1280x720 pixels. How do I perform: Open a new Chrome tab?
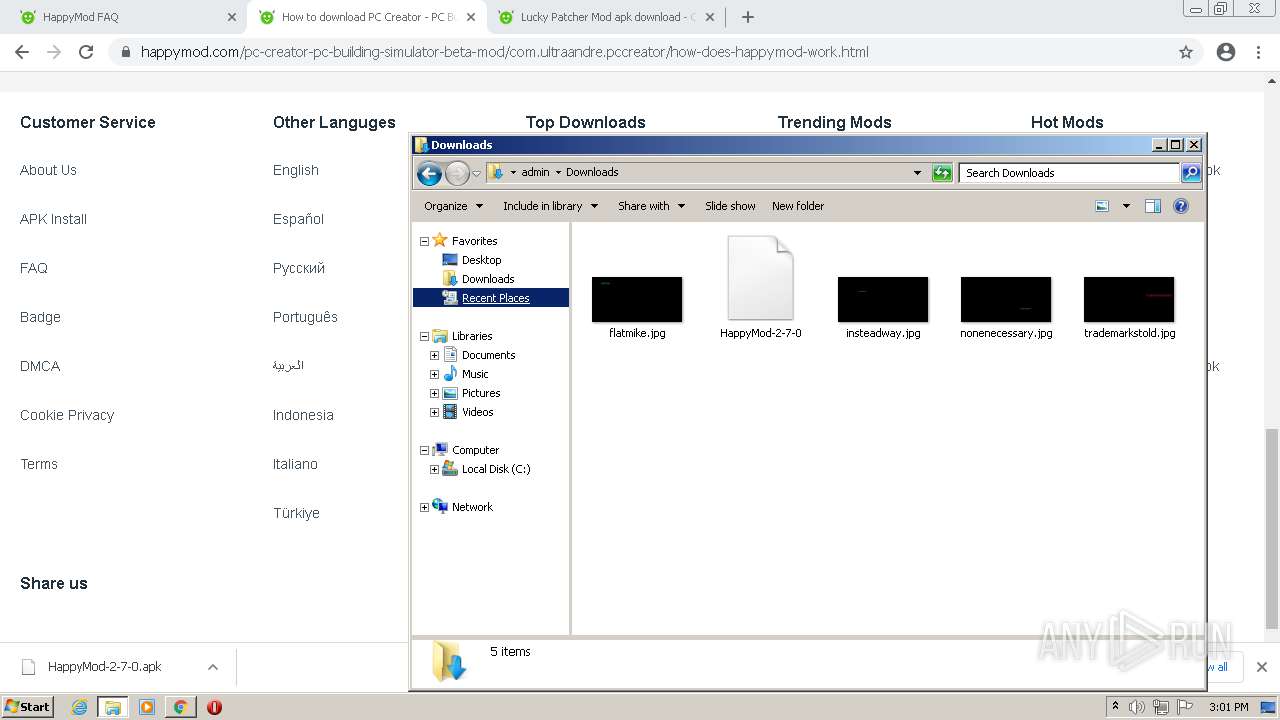click(x=748, y=17)
